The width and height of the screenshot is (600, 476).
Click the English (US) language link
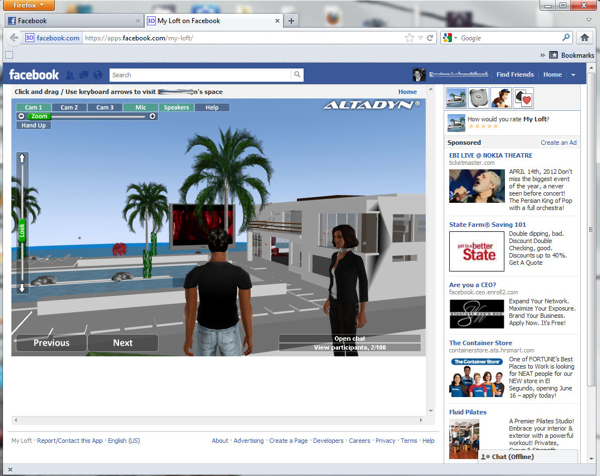click(124, 441)
